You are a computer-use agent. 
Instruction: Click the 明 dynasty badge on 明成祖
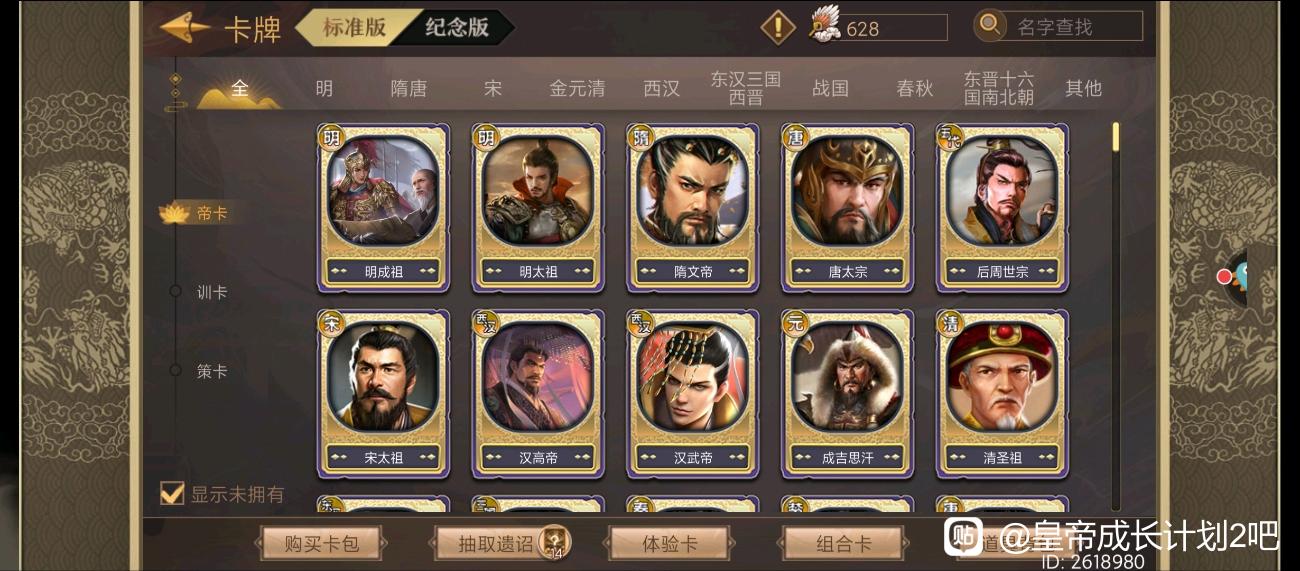[x=331, y=136]
